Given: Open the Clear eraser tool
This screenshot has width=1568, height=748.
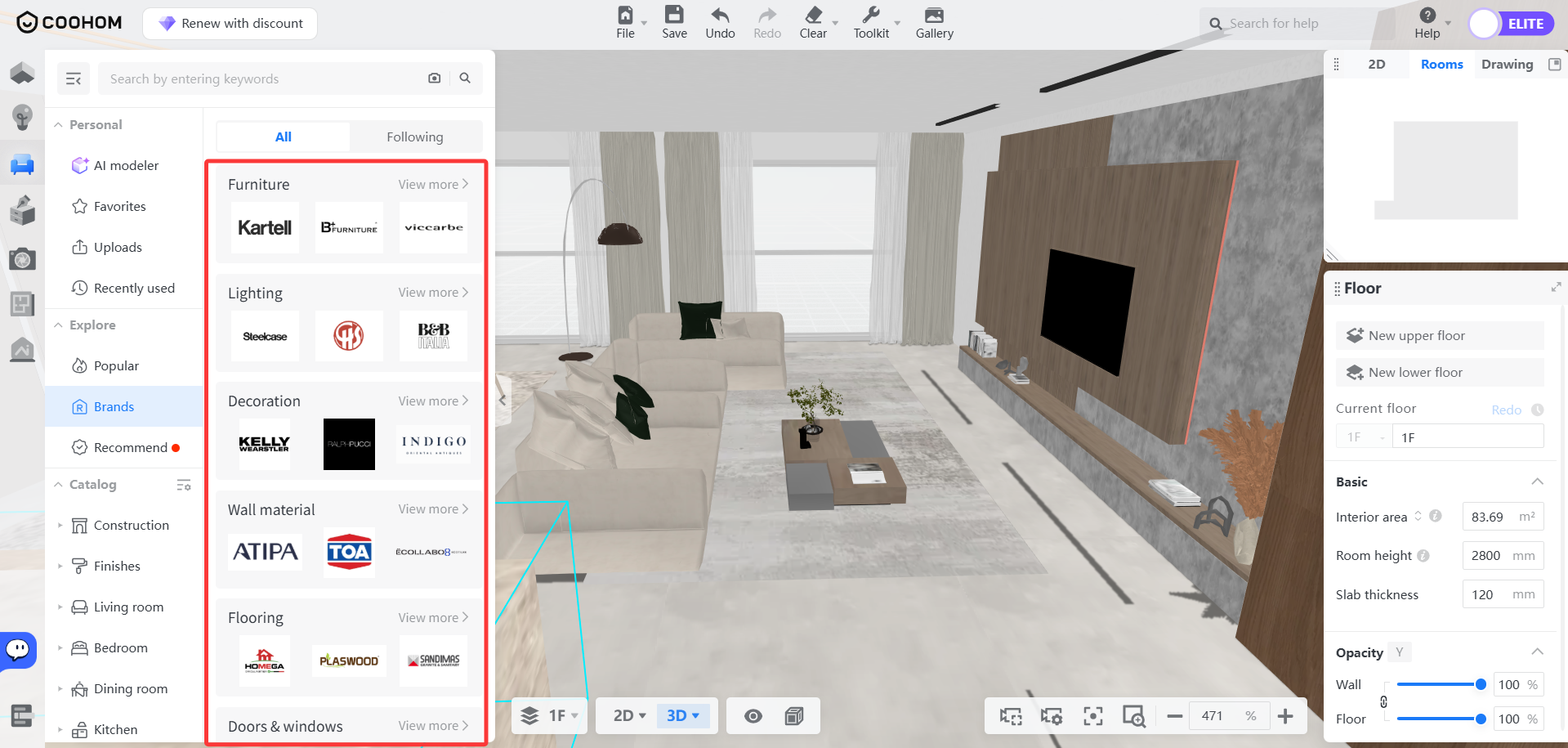Looking at the screenshot, I should (x=813, y=15).
